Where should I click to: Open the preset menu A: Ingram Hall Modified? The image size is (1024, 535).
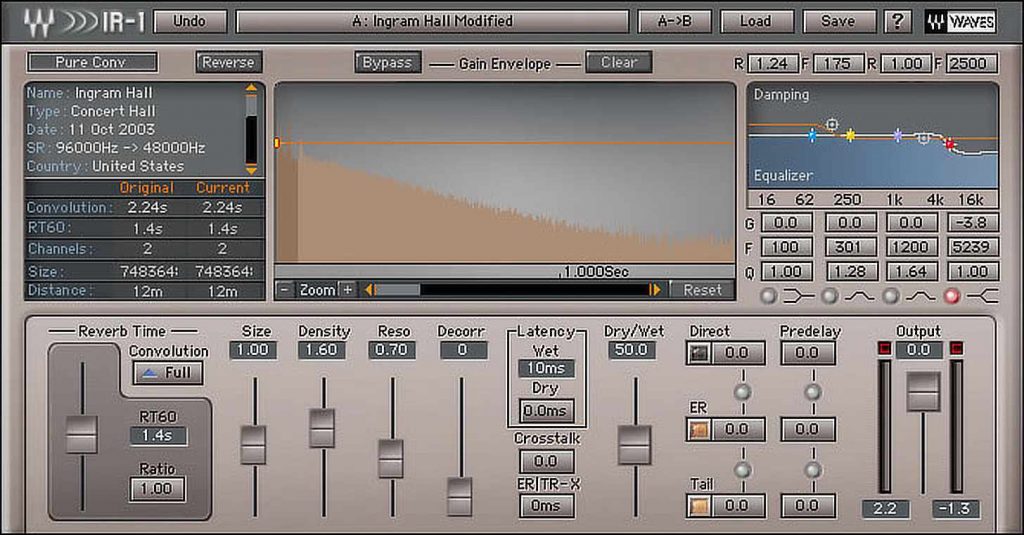click(432, 22)
